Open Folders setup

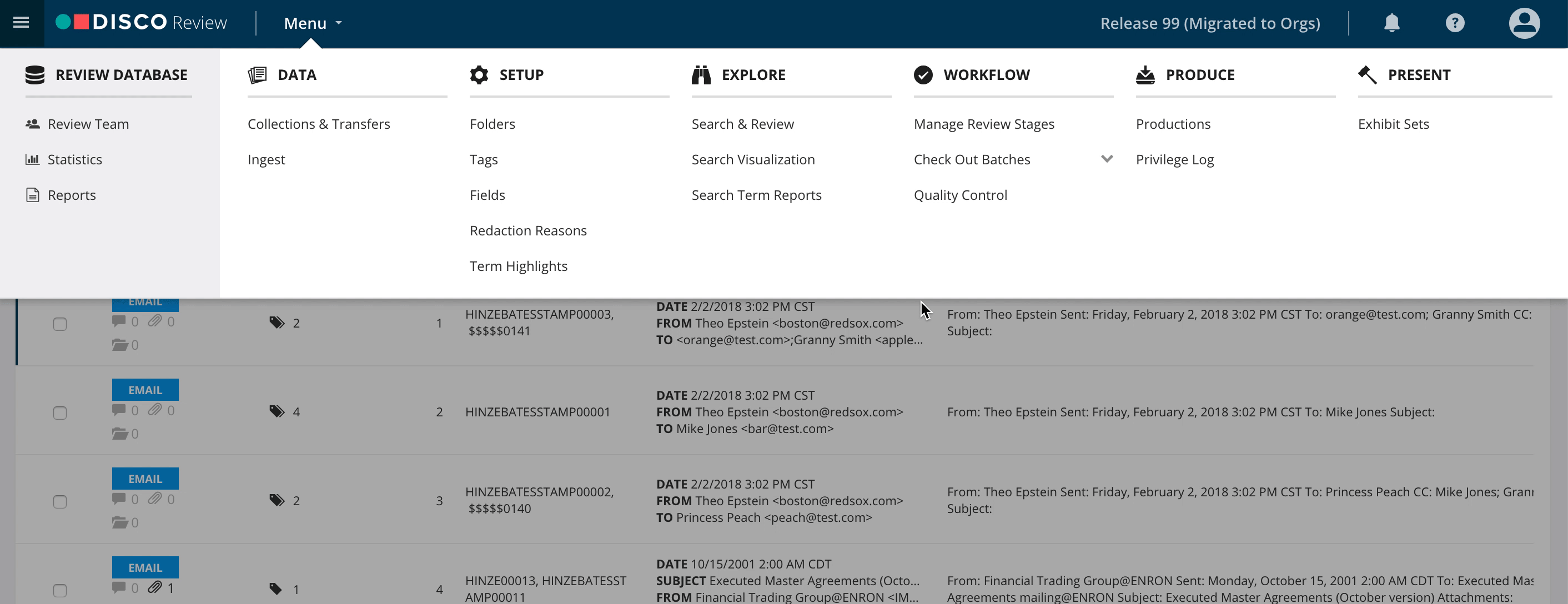click(492, 124)
